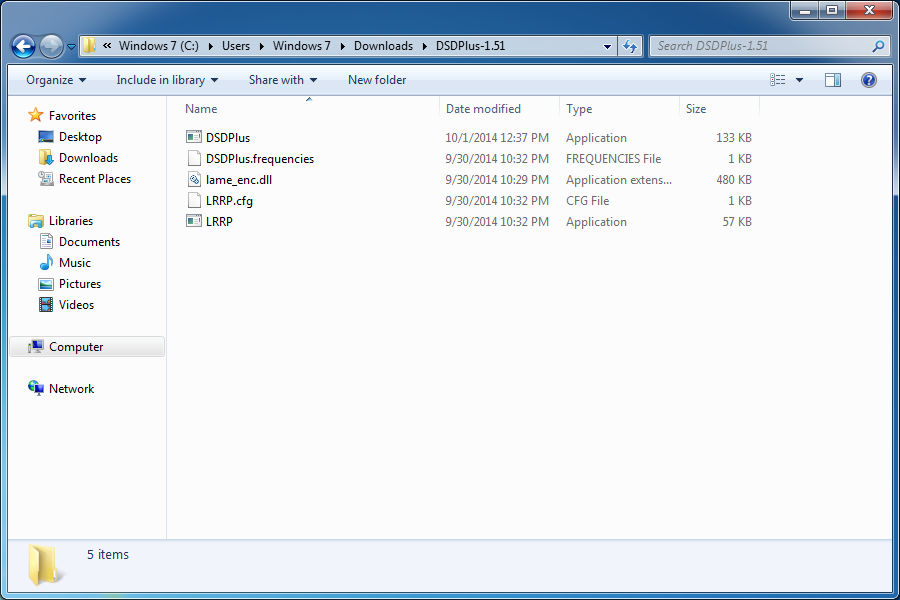Open Recent Places in sidebar
Screen dimensions: 900x600
coord(95,179)
